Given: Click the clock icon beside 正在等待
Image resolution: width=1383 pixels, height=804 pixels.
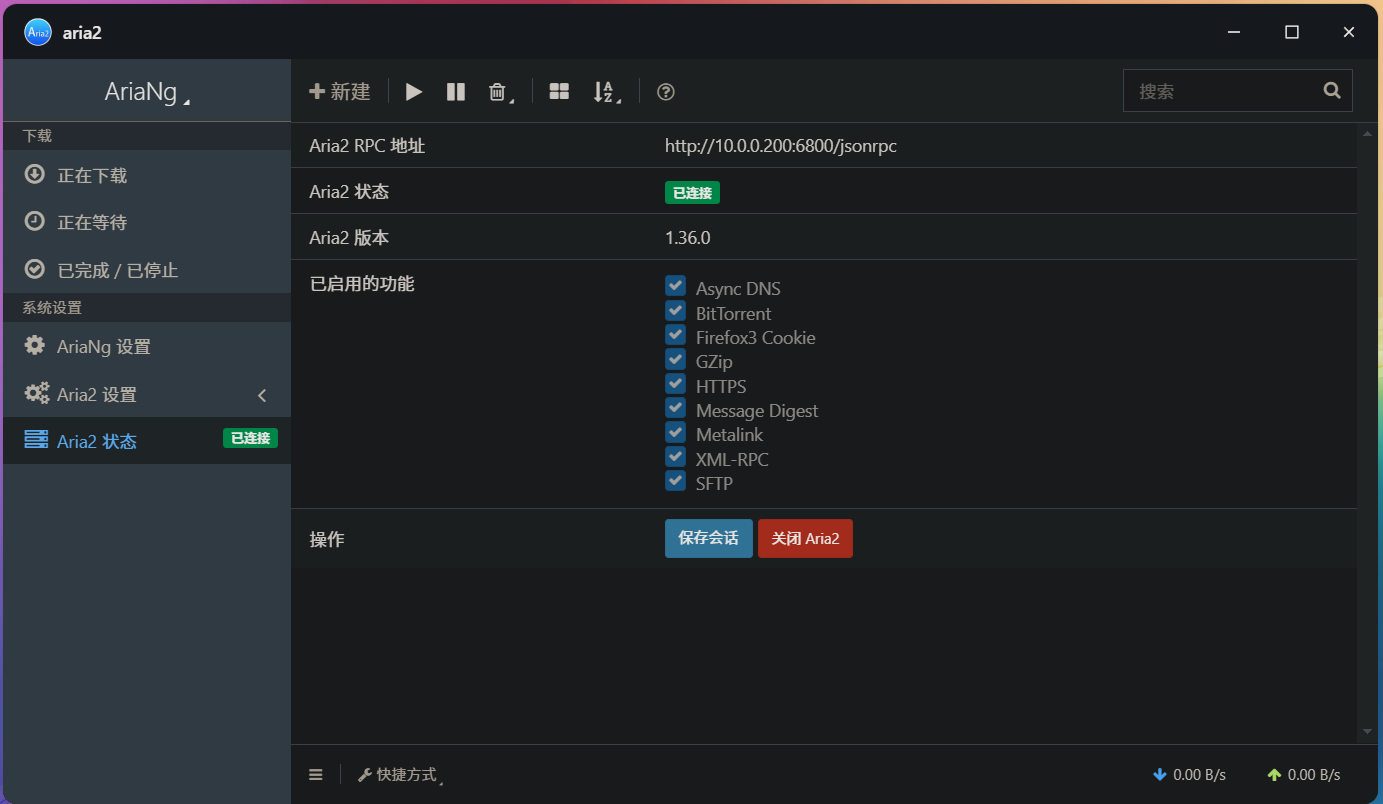Looking at the screenshot, I should tap(35, 221).
